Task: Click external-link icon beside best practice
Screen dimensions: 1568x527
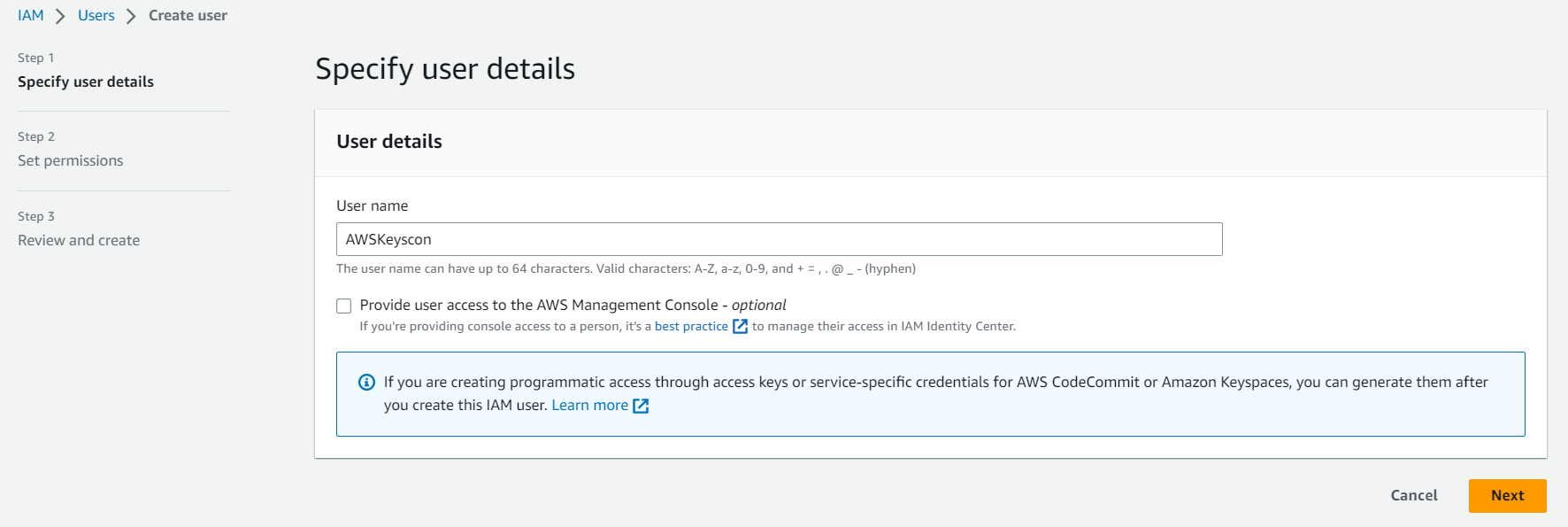Action: 741,327
